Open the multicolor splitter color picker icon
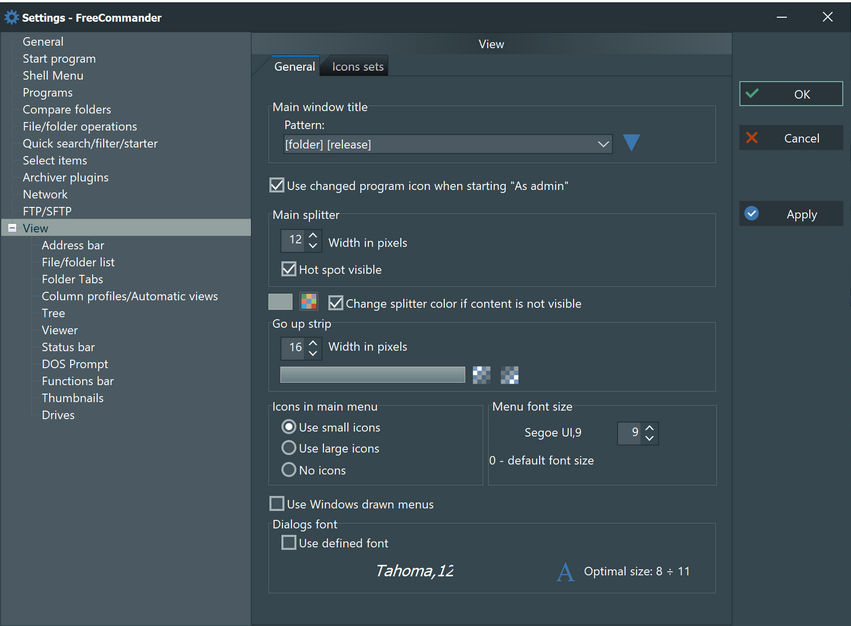 coord(309,301)
